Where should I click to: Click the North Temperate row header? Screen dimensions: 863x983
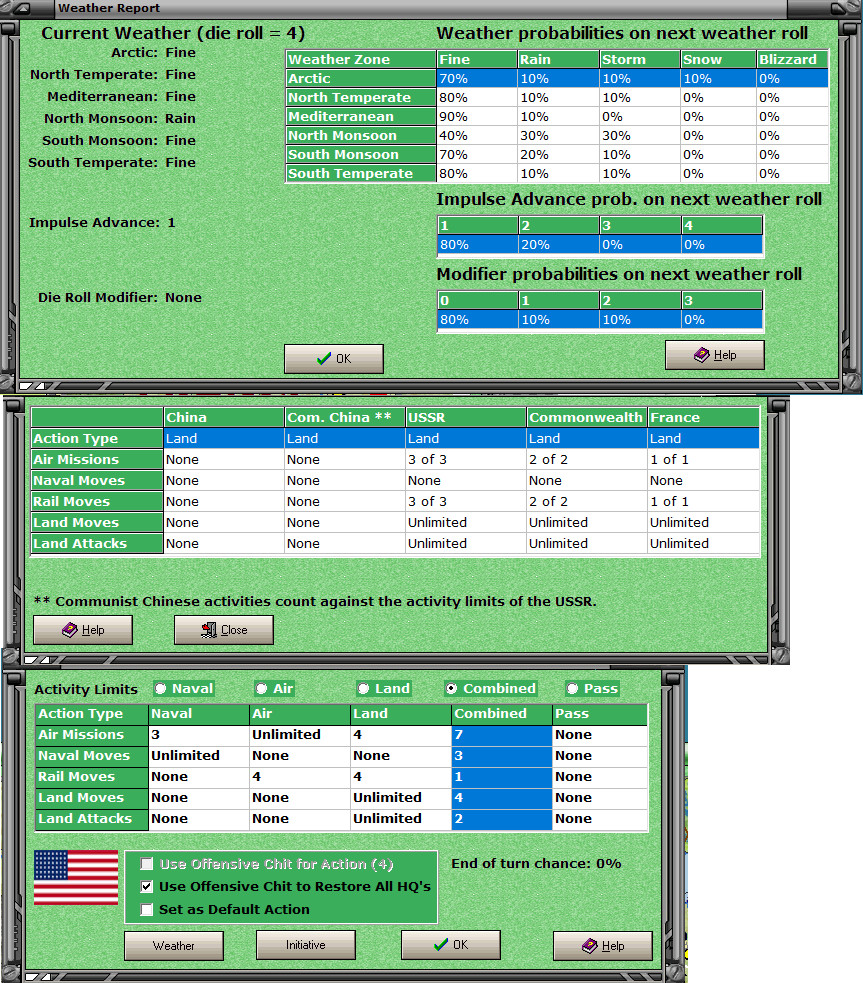(x=361, y=97)
